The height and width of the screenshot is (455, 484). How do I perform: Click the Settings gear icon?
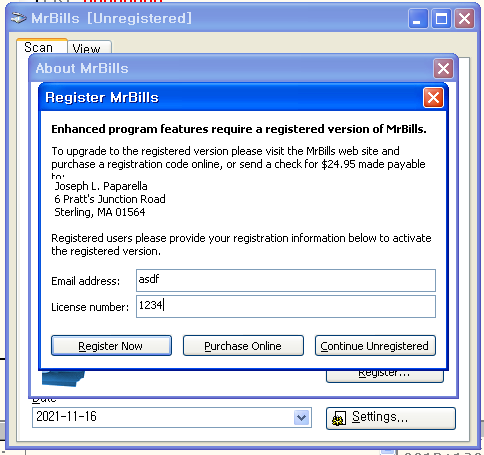pos(339,418)
